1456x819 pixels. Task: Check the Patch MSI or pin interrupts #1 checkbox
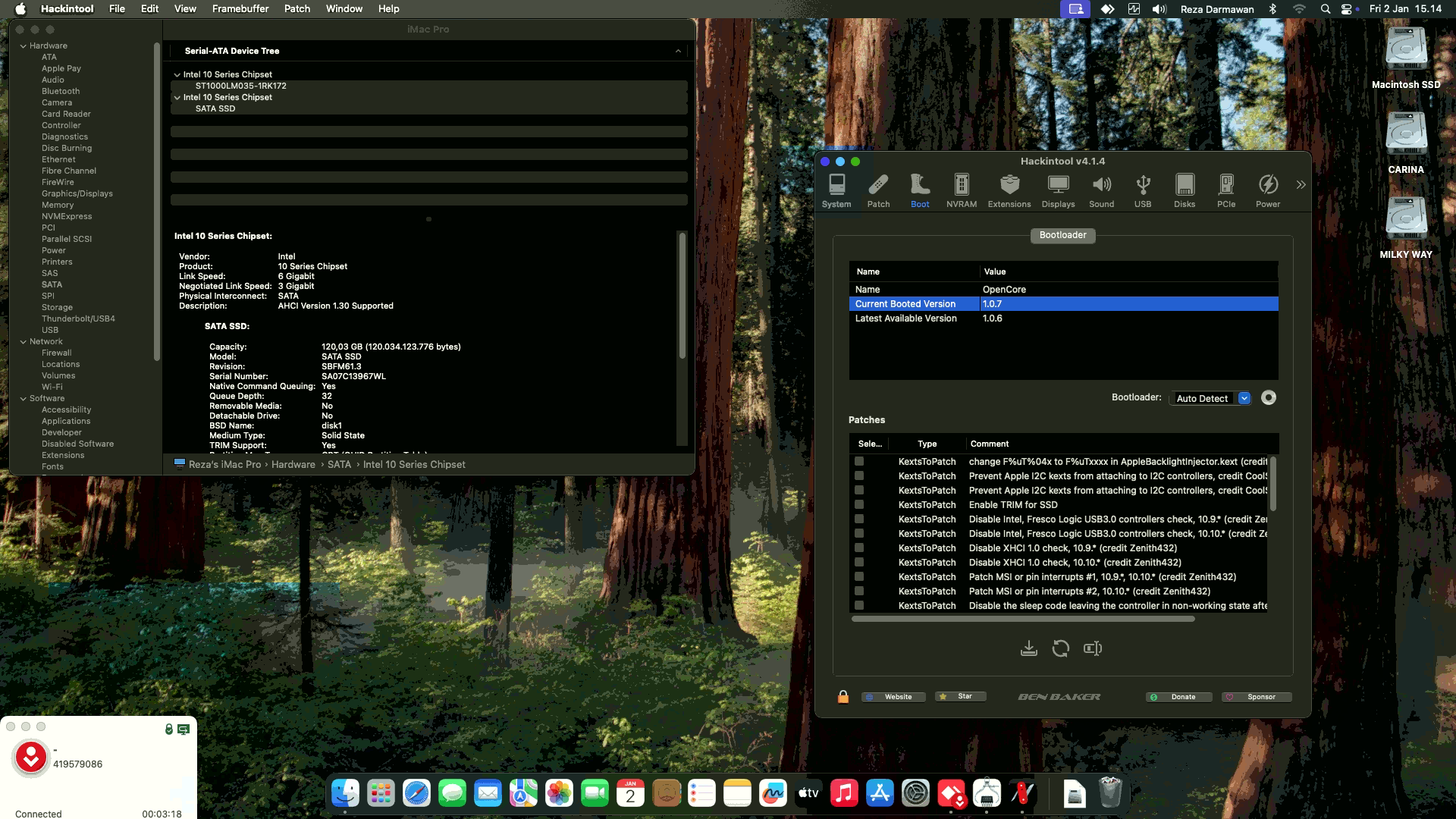tap(859, 576)
